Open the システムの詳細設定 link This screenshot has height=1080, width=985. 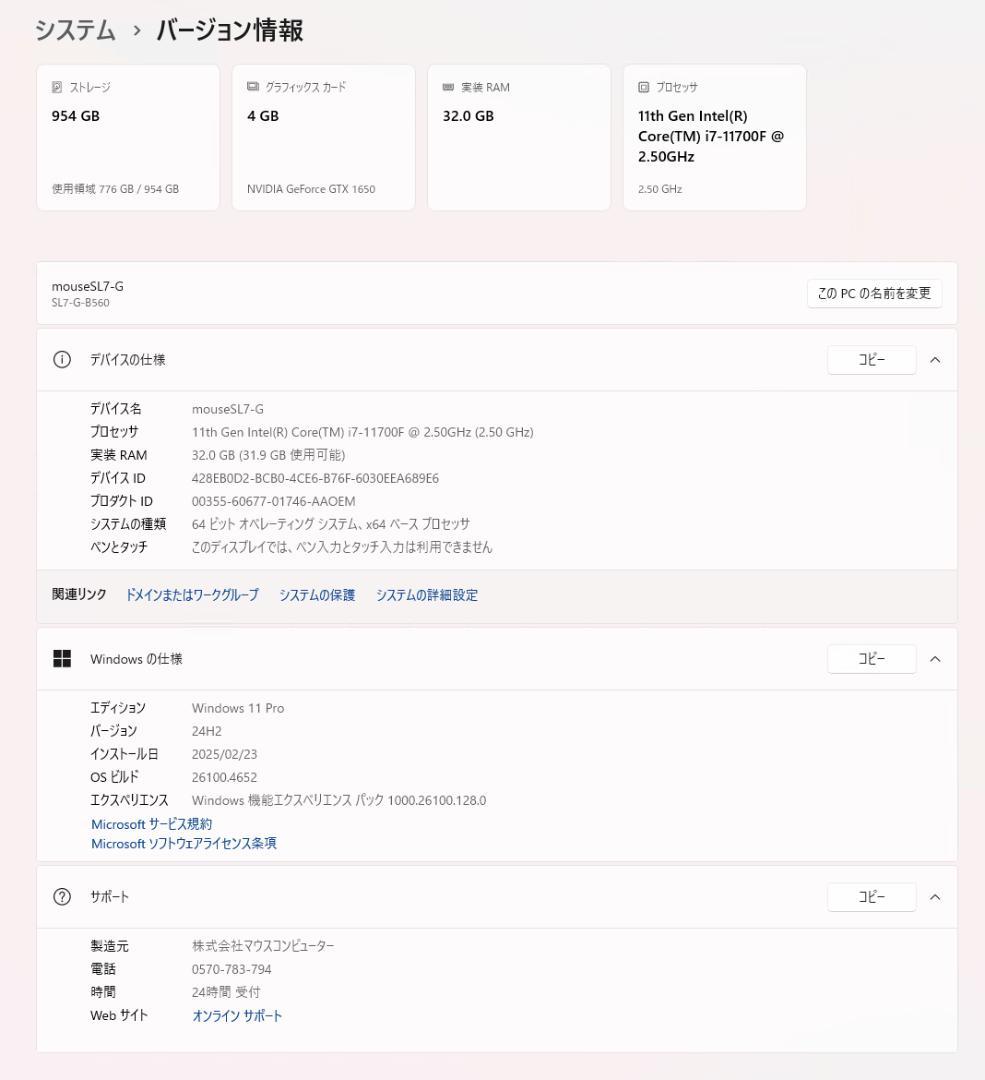click(x=426, y=595)
